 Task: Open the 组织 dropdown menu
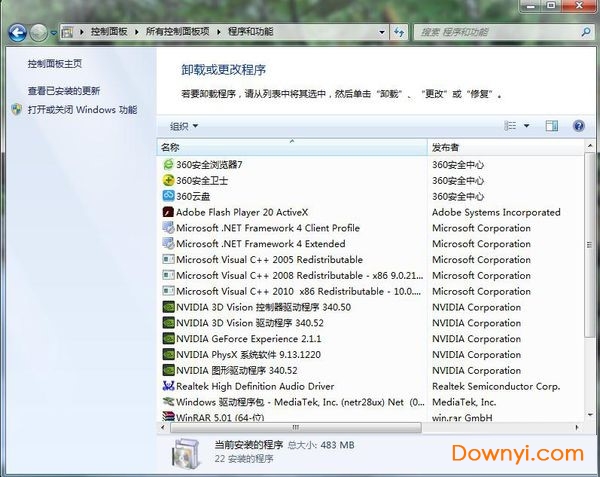[183, 126]
